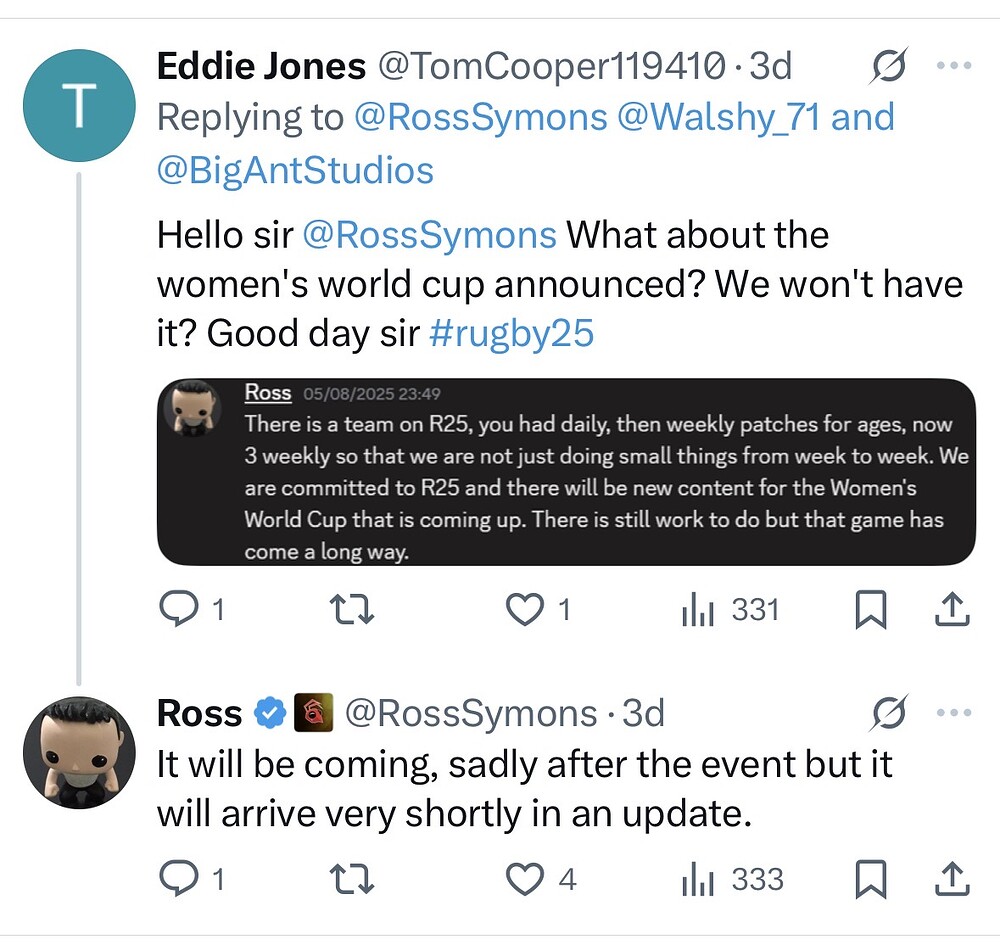Like Eddie Jones's tweet

[x=526, y=610]
